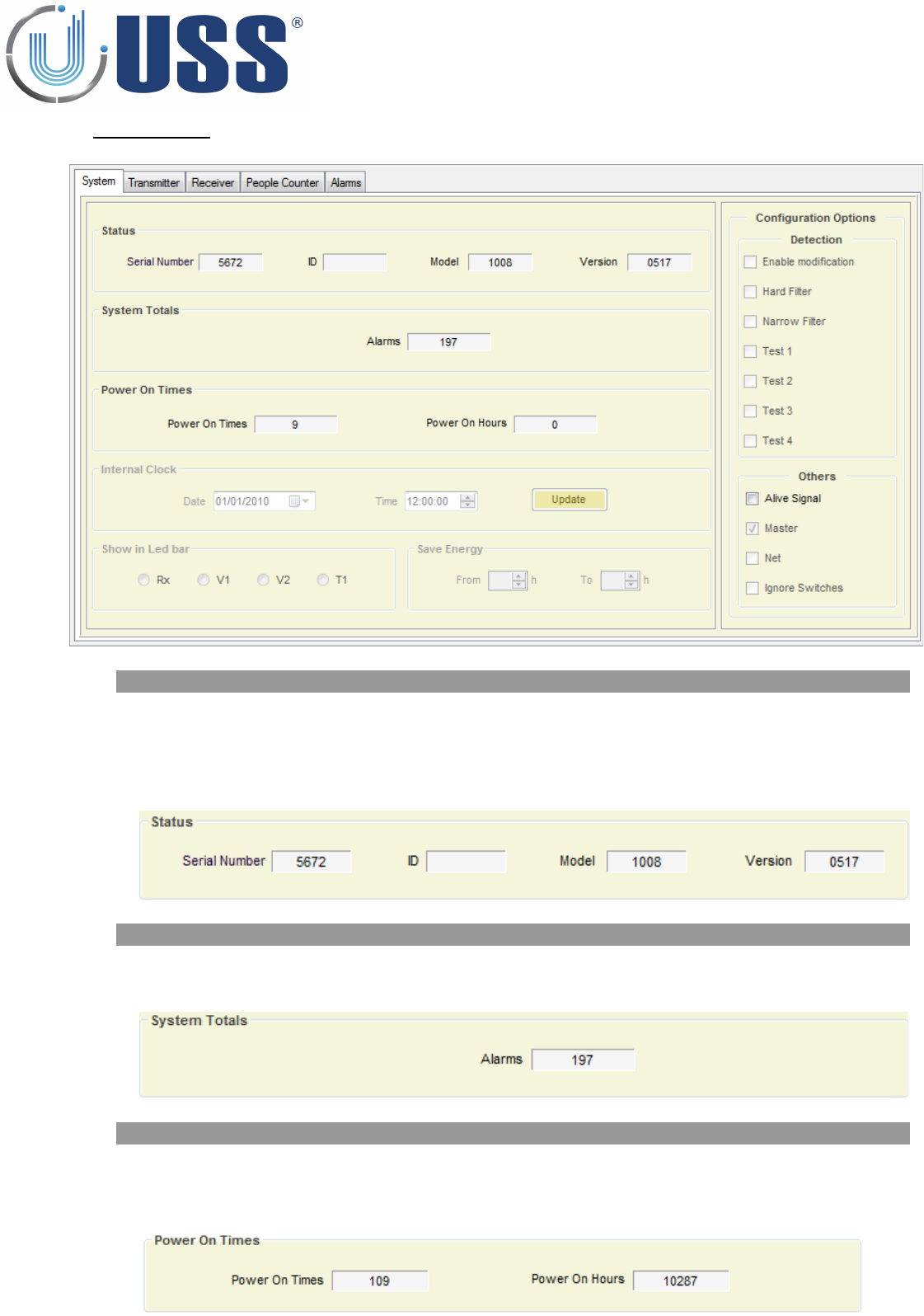Viewport: 924px width, 1316px height.
Task: Click the Configuration Options group title
Action: click(x=815, y=218)
